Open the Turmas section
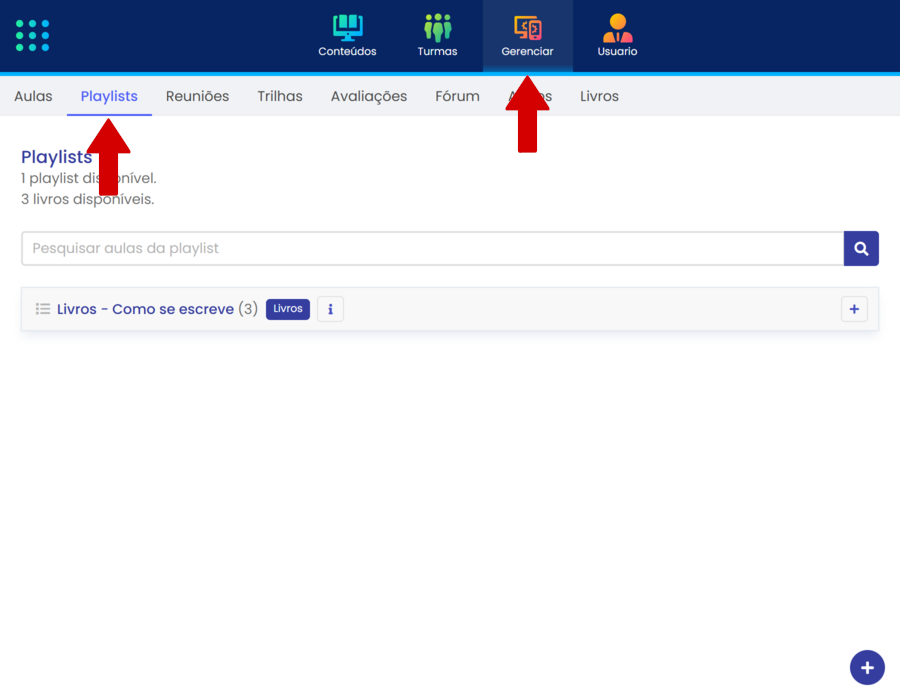The image size is (900, 700). click(x=437, y=36)
